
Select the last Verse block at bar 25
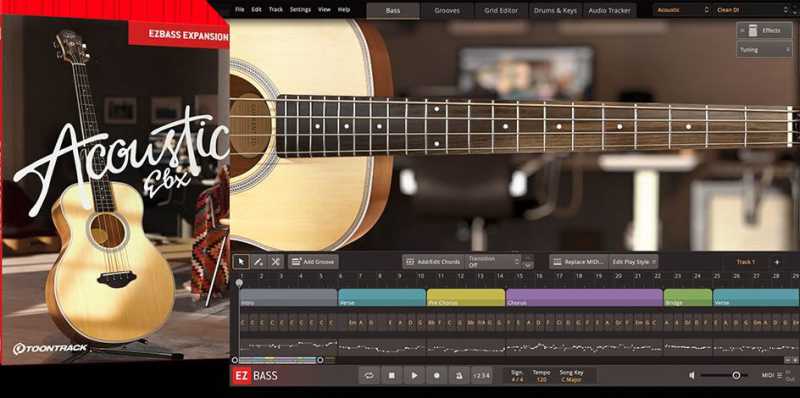(x=756, y=298)
